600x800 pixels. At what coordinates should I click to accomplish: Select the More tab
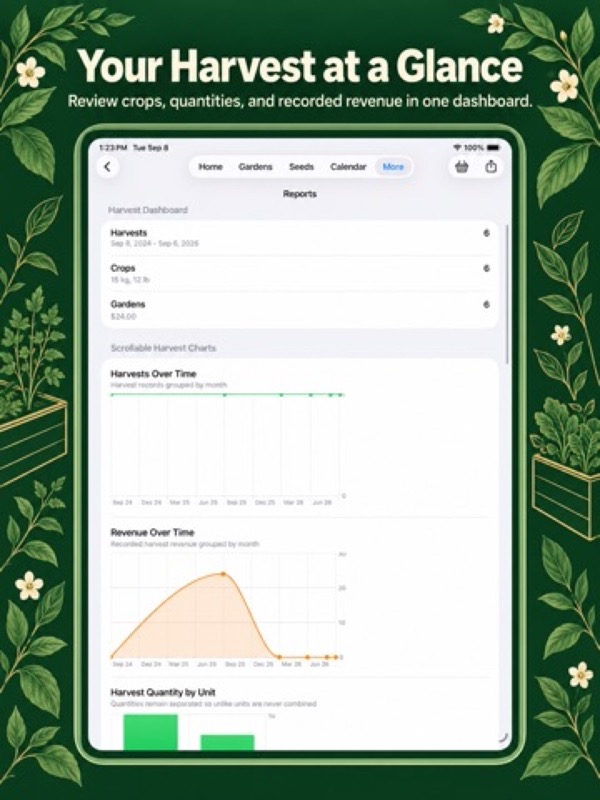coord(393,167)
